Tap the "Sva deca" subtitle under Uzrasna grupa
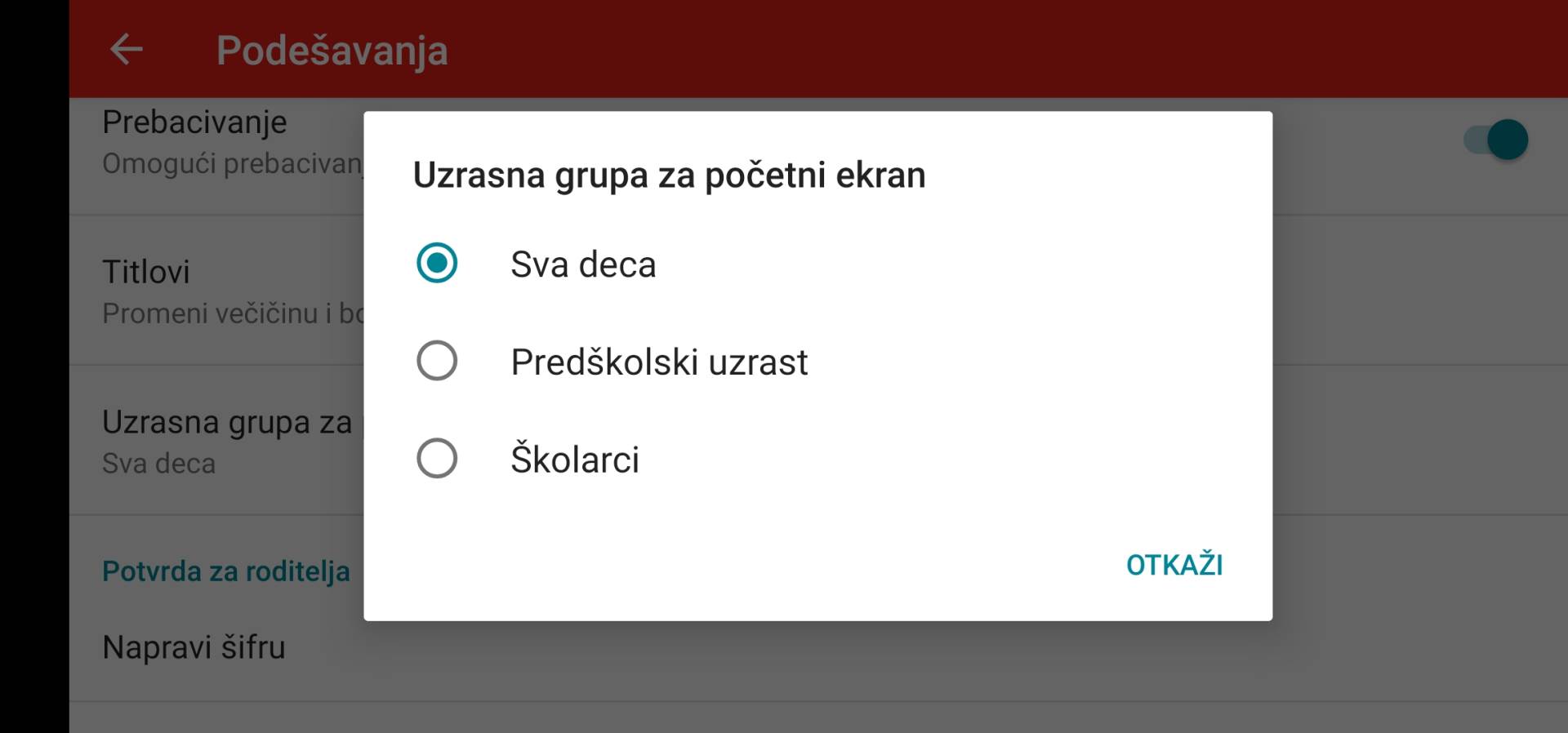Viewport: 1568px width, 733px height. tap(160, 464)
